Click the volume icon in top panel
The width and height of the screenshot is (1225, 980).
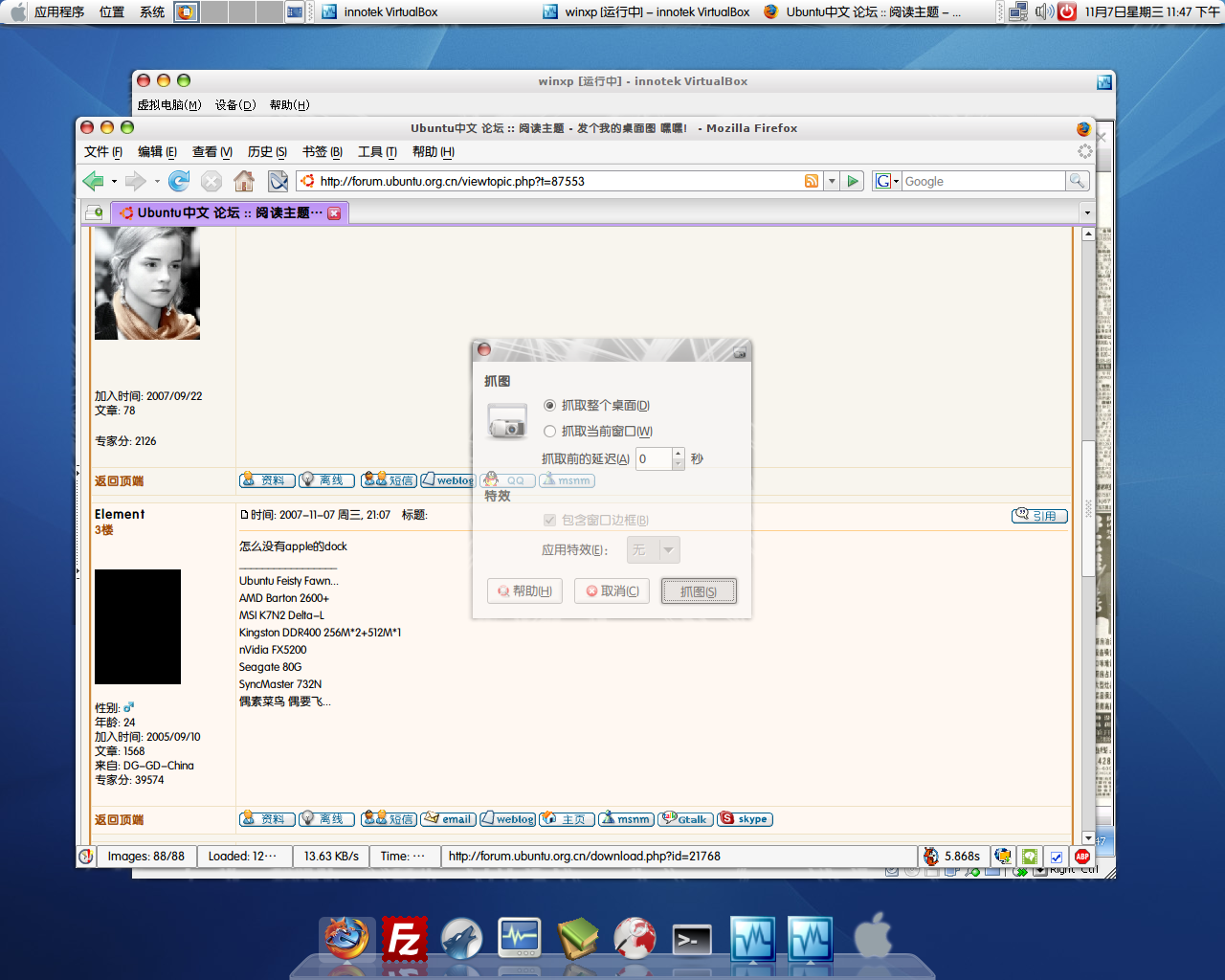[x=1043, y=11]
